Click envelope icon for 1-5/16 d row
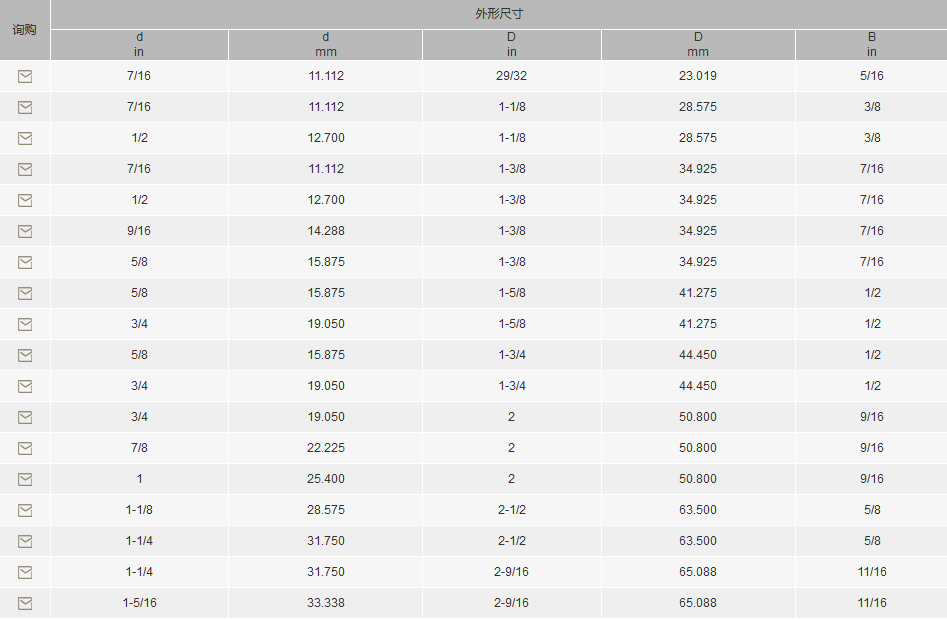Image resolution: width=947 pixels, height=621 pixels. (25, 603)
